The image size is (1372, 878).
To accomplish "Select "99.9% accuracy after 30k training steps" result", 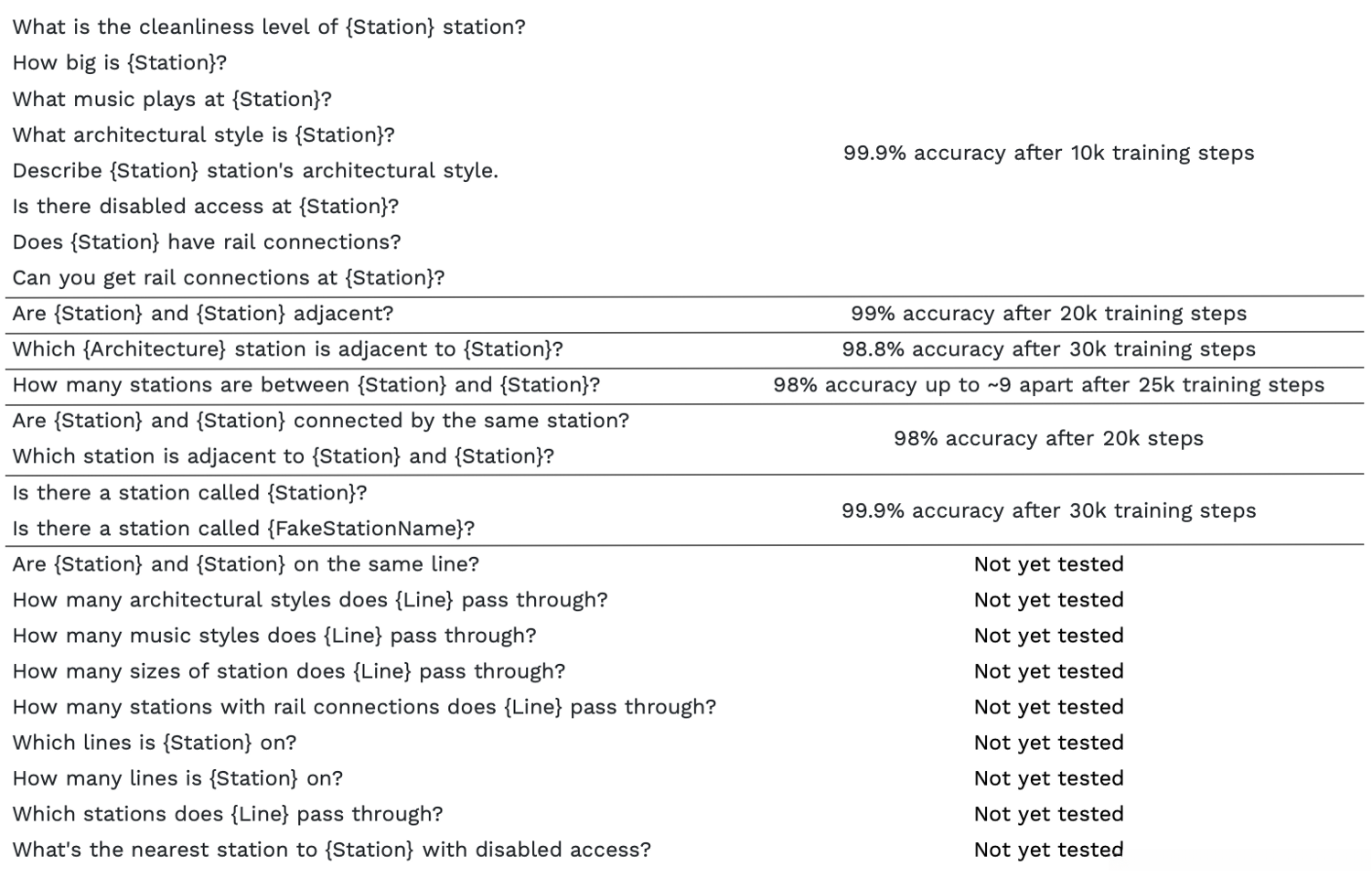I will click(1048, 510).
